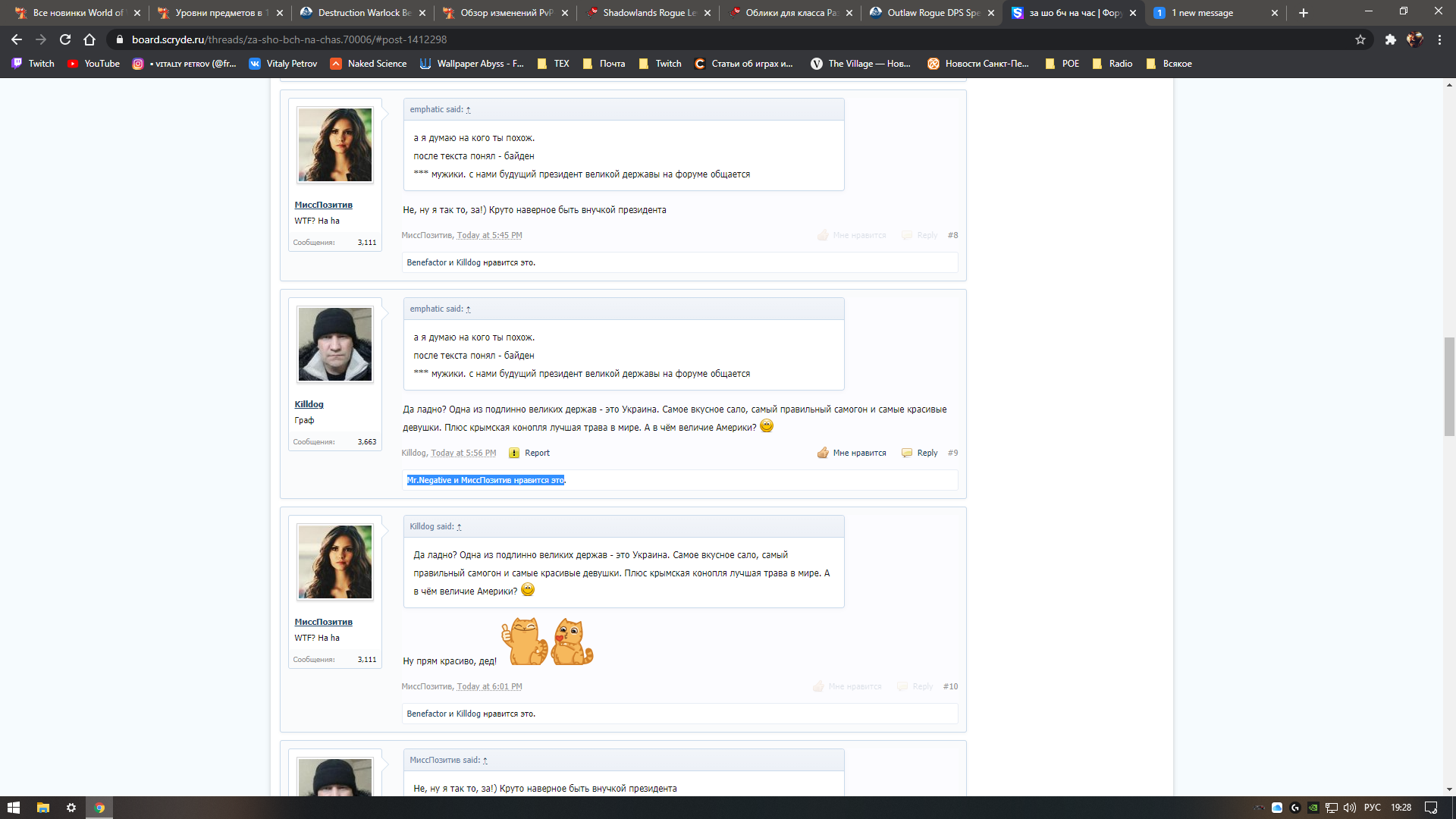Viewport: 1456px width, 819px height.
Task: Open Chrome extensions puzzle icon
Action: (1390, 39)
